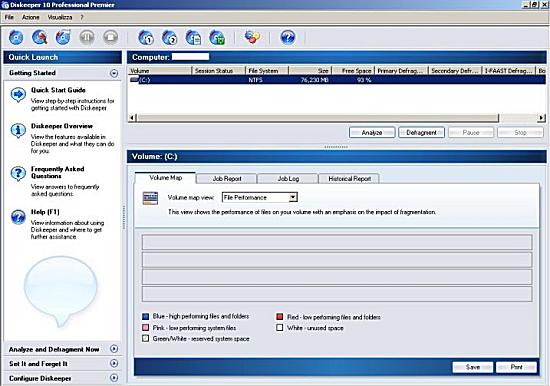Expand the Set It and Forget It section
The height and width of the screenshot is (386, 550).
(x=114, y=363)
